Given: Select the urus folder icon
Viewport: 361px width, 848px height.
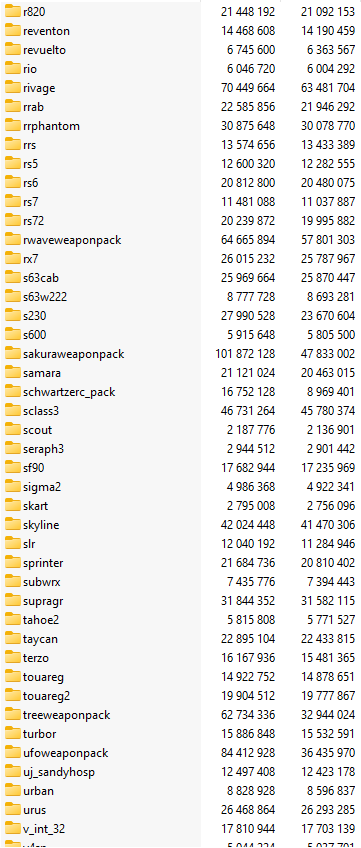Looking at the screenshot, I should click(12, 810).
